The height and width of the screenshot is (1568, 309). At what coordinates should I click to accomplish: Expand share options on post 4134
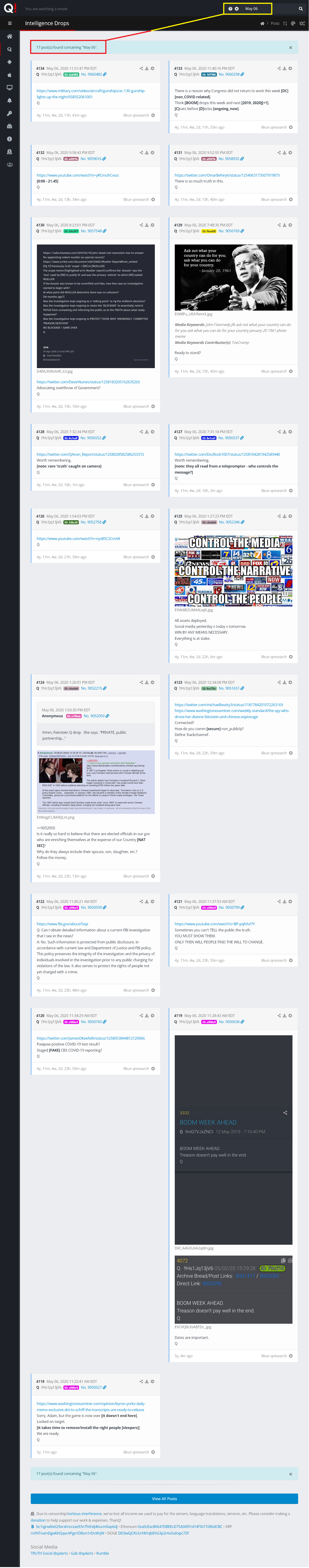pyautogui.click(x=141, y=68)
